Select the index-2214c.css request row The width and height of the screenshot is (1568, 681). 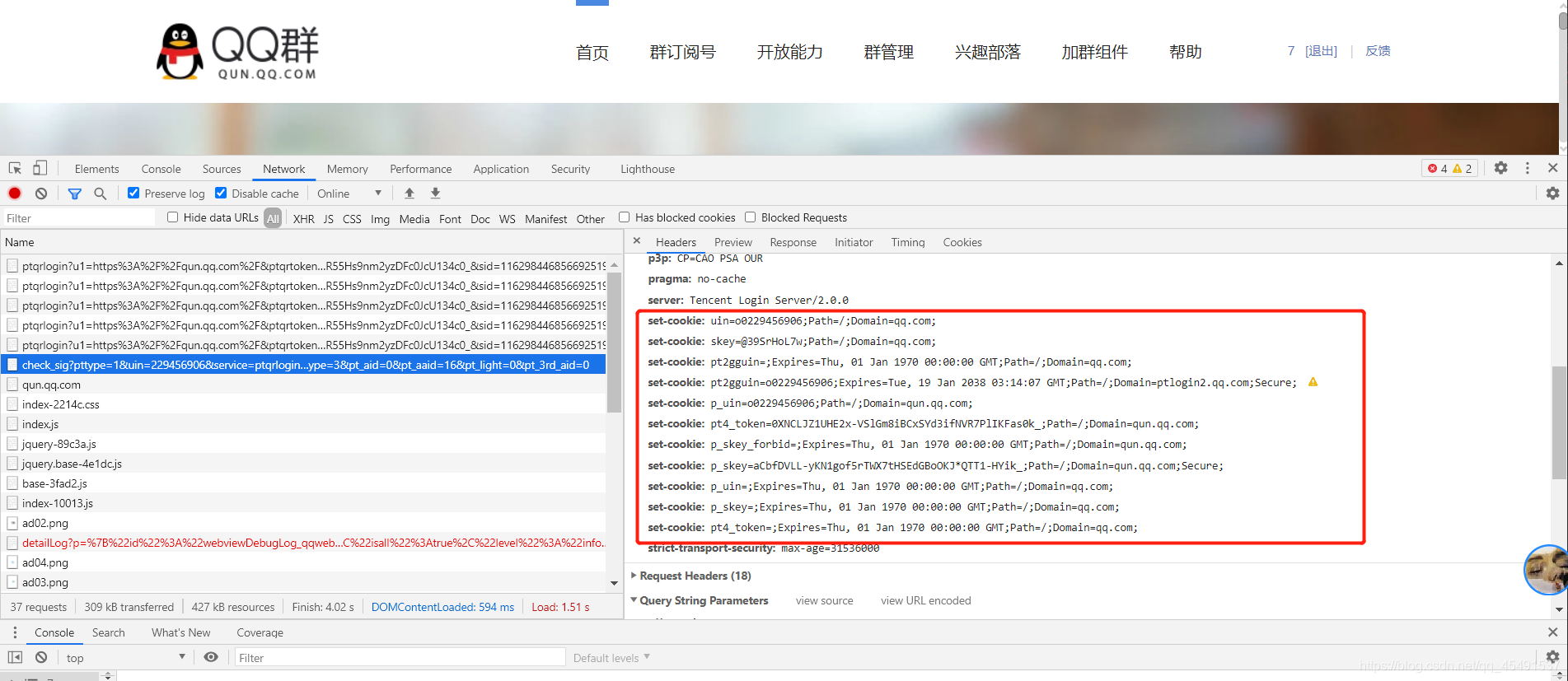point(303,404)
